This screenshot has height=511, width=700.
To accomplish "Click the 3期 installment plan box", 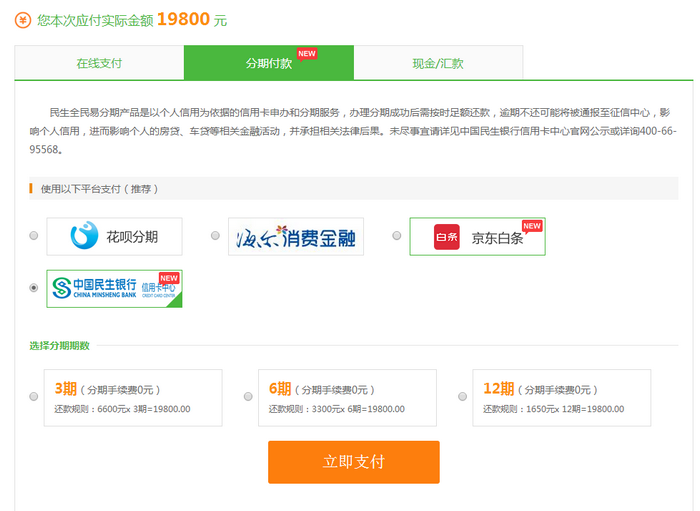I will coord(133,398).
